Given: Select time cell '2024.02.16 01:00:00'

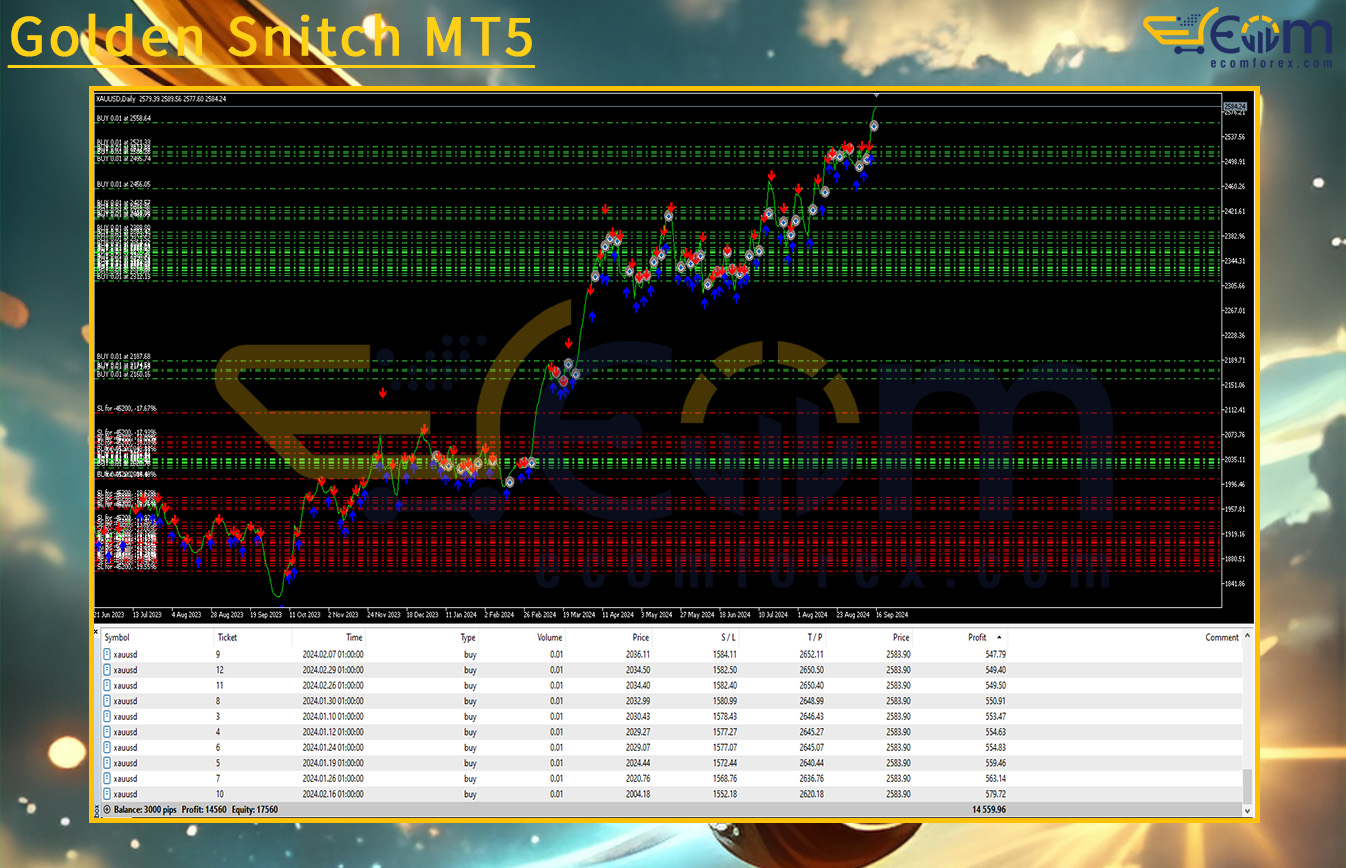Looking at the screenshot, I should click(x=333, y=794).
